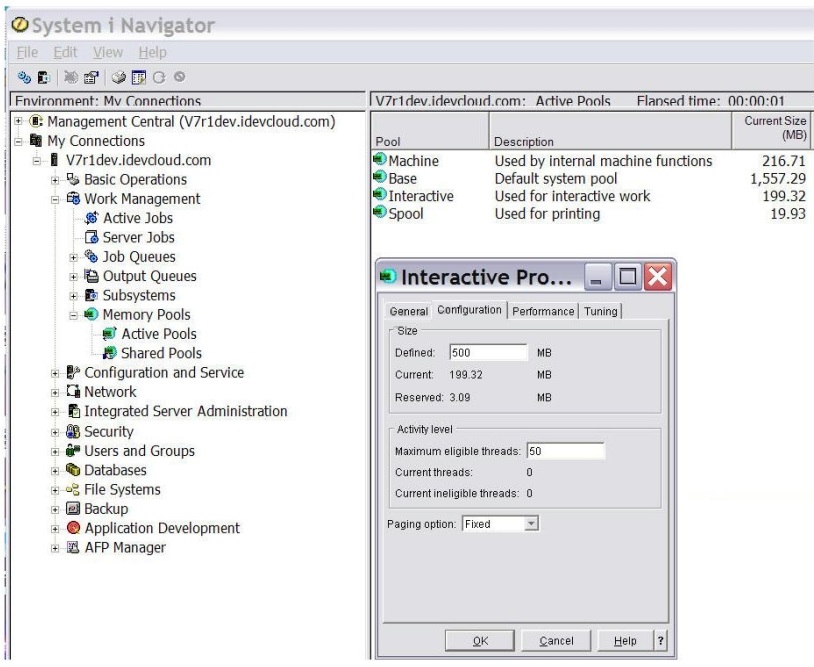Viewport: 814px width, 667px height.
Task: Click the Application Development red icon
Action: 73,528
